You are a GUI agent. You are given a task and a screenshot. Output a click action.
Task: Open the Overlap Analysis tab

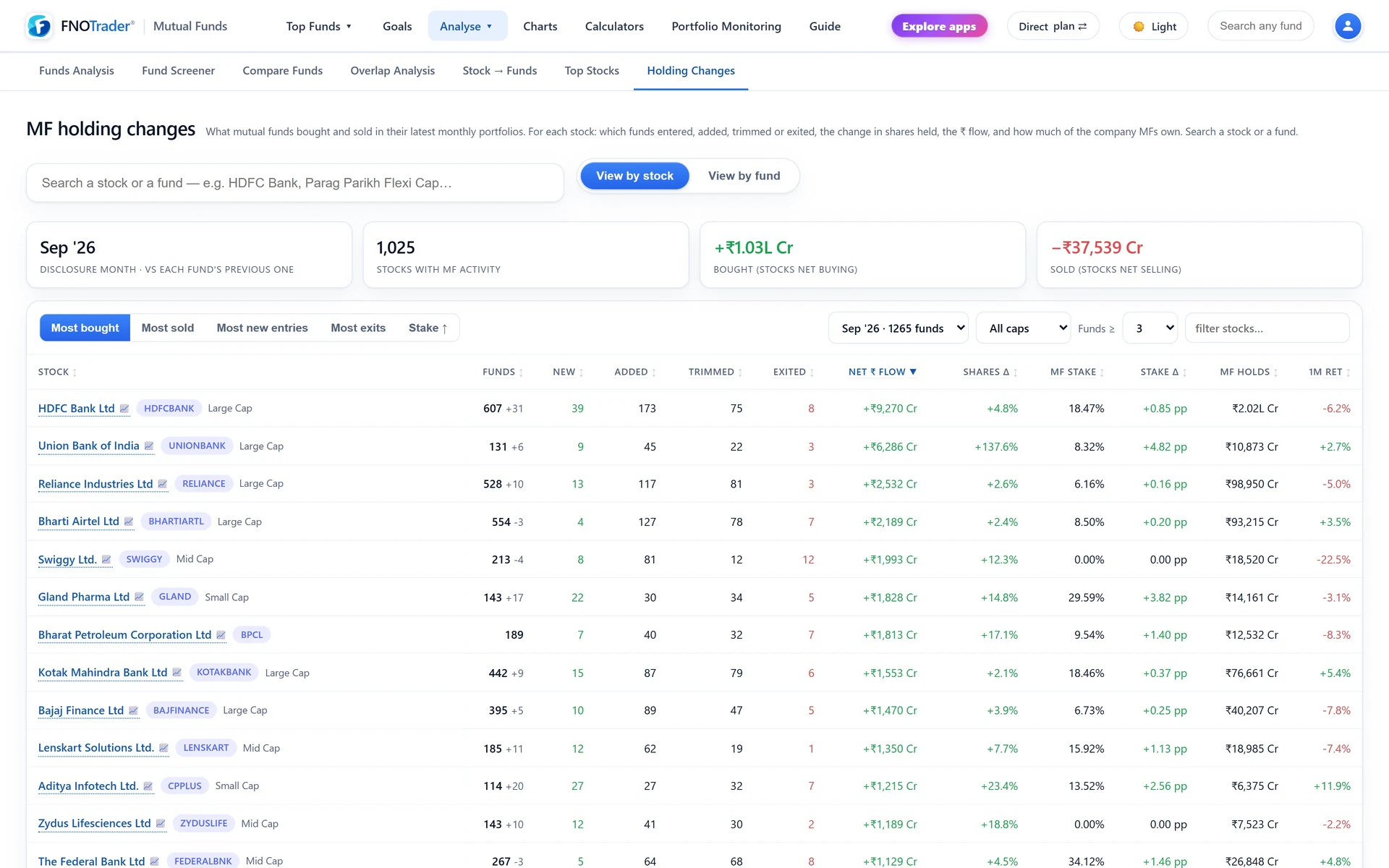click(x=393, y=71)
